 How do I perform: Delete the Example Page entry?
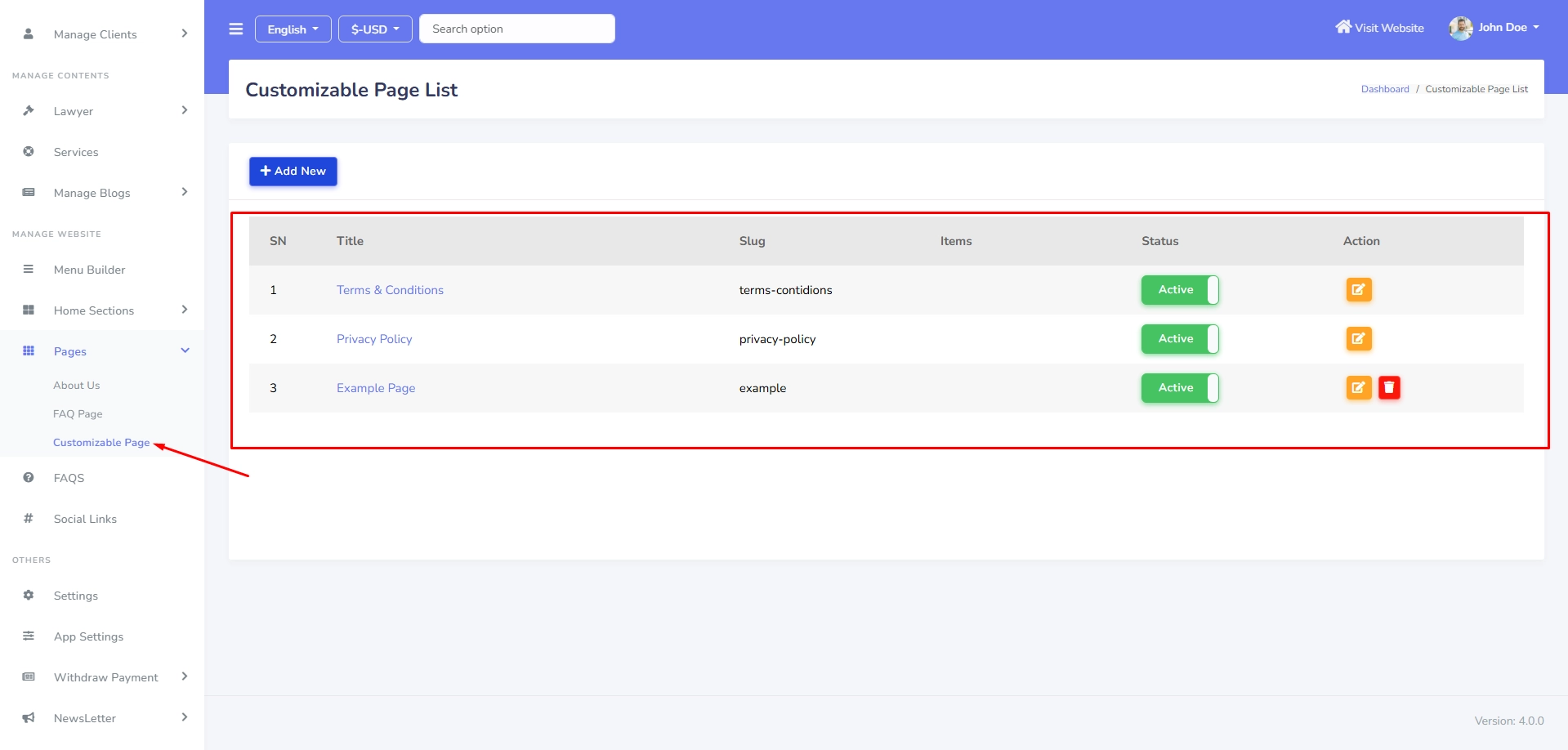pos(1389,388)
